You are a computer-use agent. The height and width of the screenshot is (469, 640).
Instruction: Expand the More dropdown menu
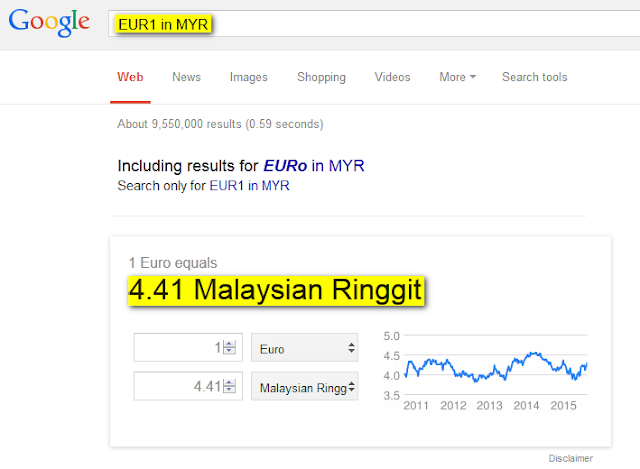(458, 77)
